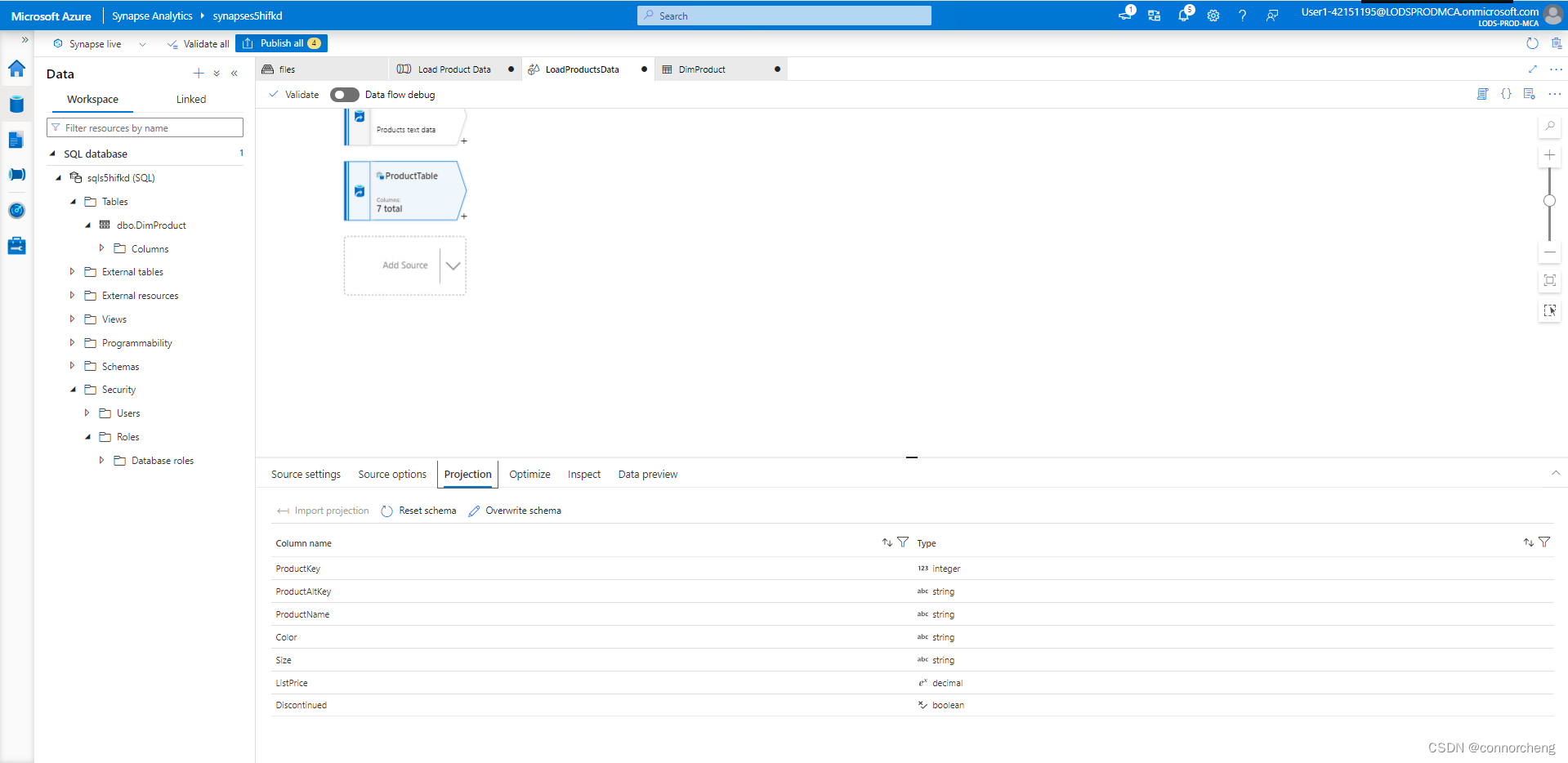Viewport: 1568px width, 763px height.
Task: Click the refresh icon in top toolbar
Action: [x=1532, y=43]
